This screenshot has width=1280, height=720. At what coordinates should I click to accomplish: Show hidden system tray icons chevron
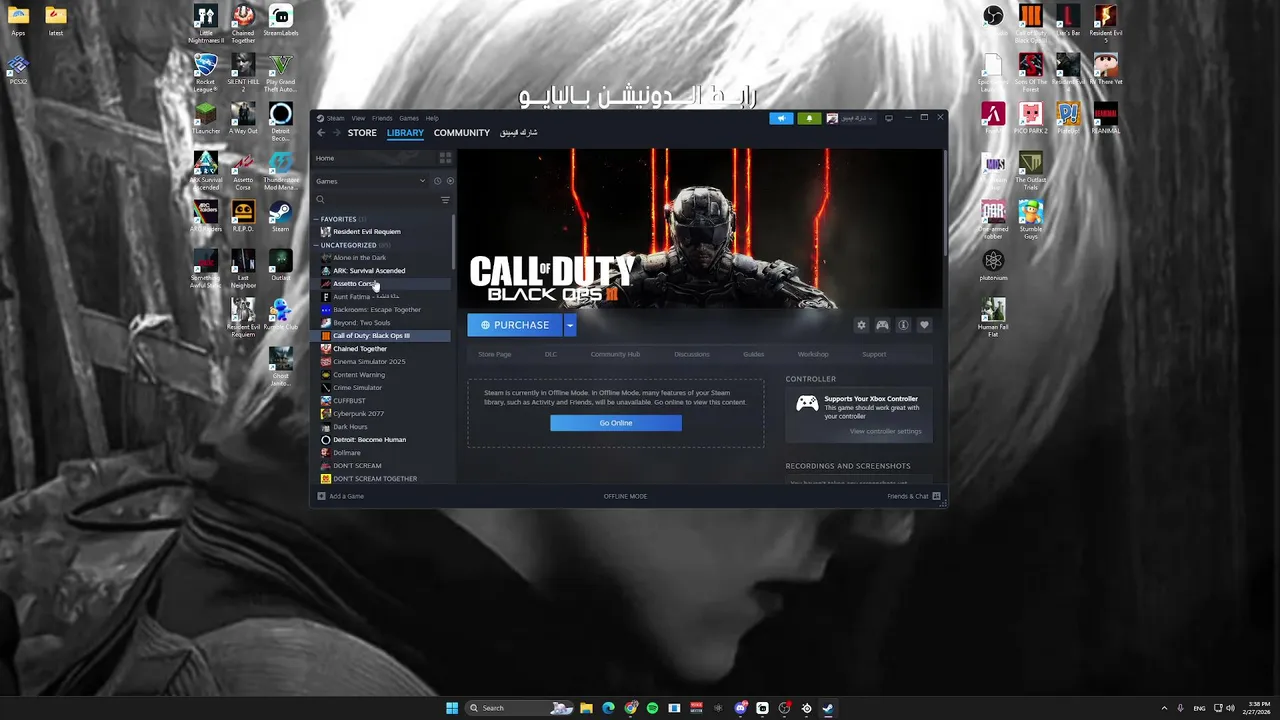1164,708
